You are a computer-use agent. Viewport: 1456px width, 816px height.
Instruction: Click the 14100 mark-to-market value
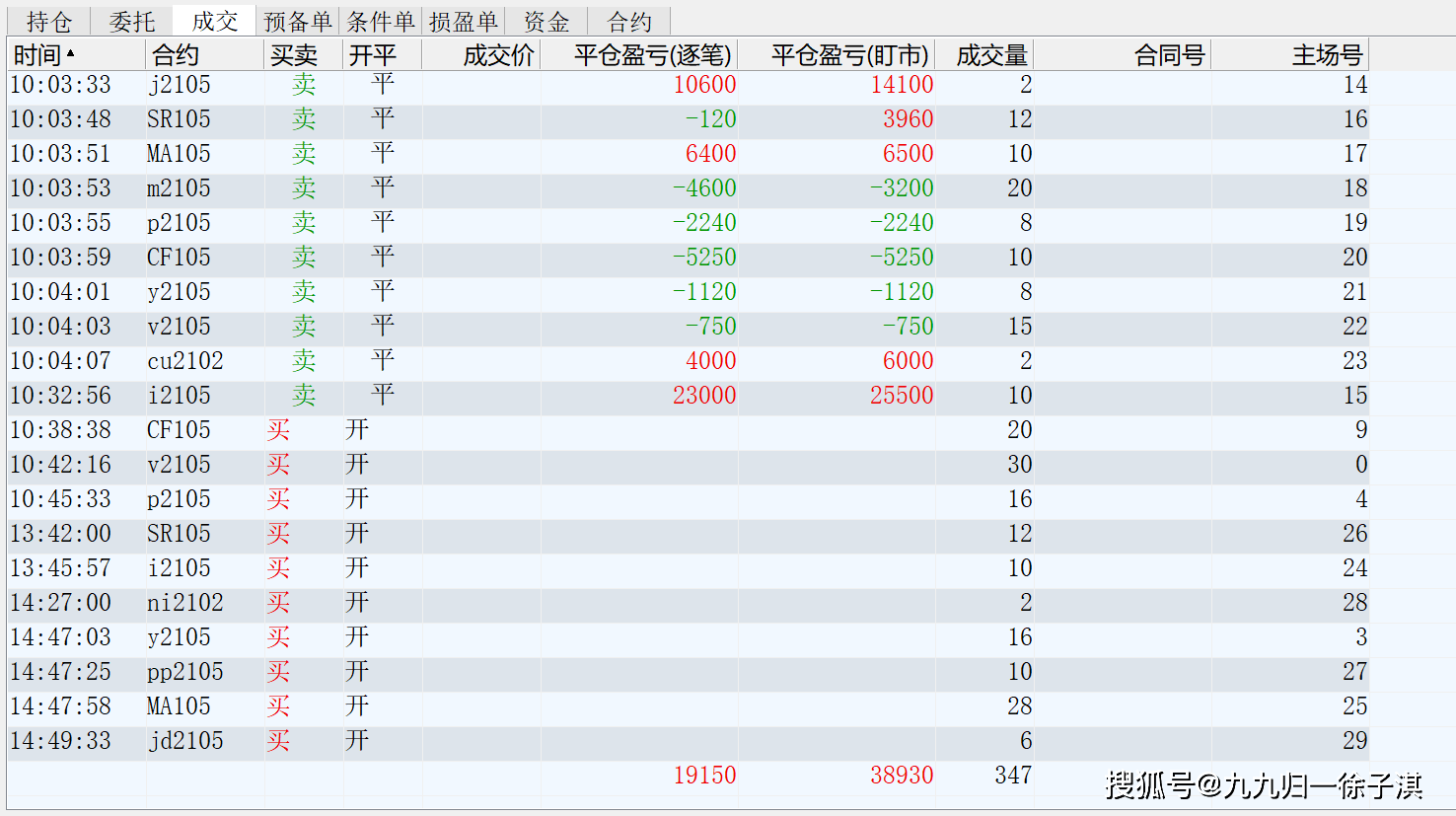click(902, 85)
